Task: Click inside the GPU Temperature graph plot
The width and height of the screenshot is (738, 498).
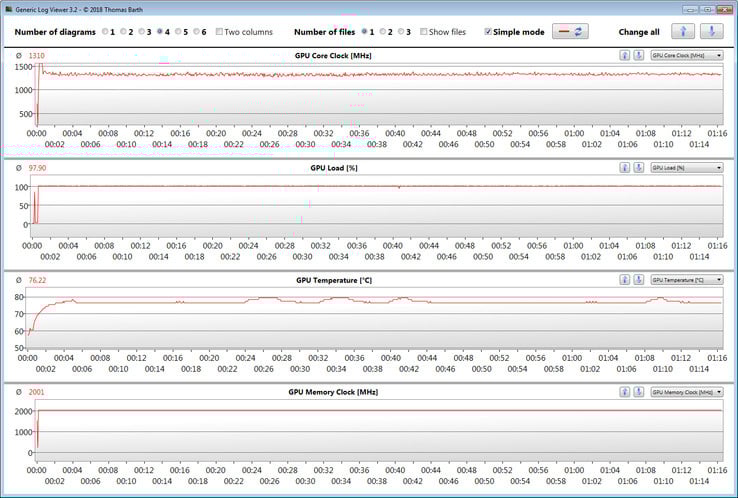Action: click(375, 318)
